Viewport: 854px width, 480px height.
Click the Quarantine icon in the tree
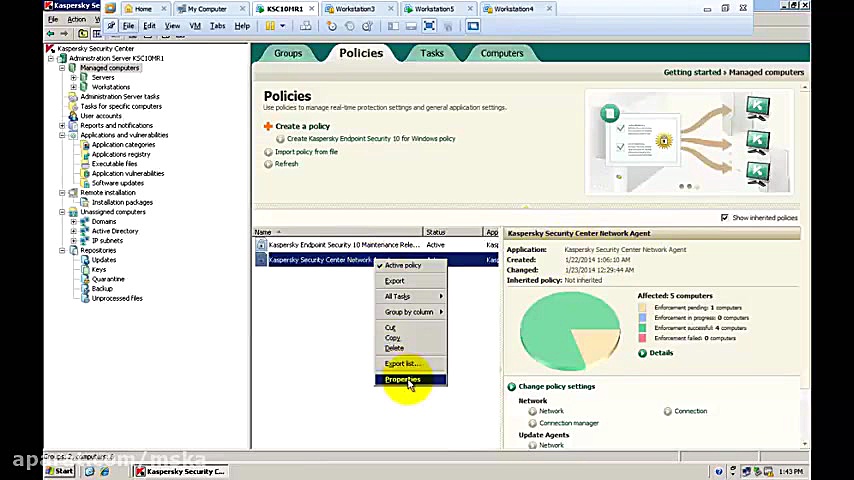(x=85, y=279)
